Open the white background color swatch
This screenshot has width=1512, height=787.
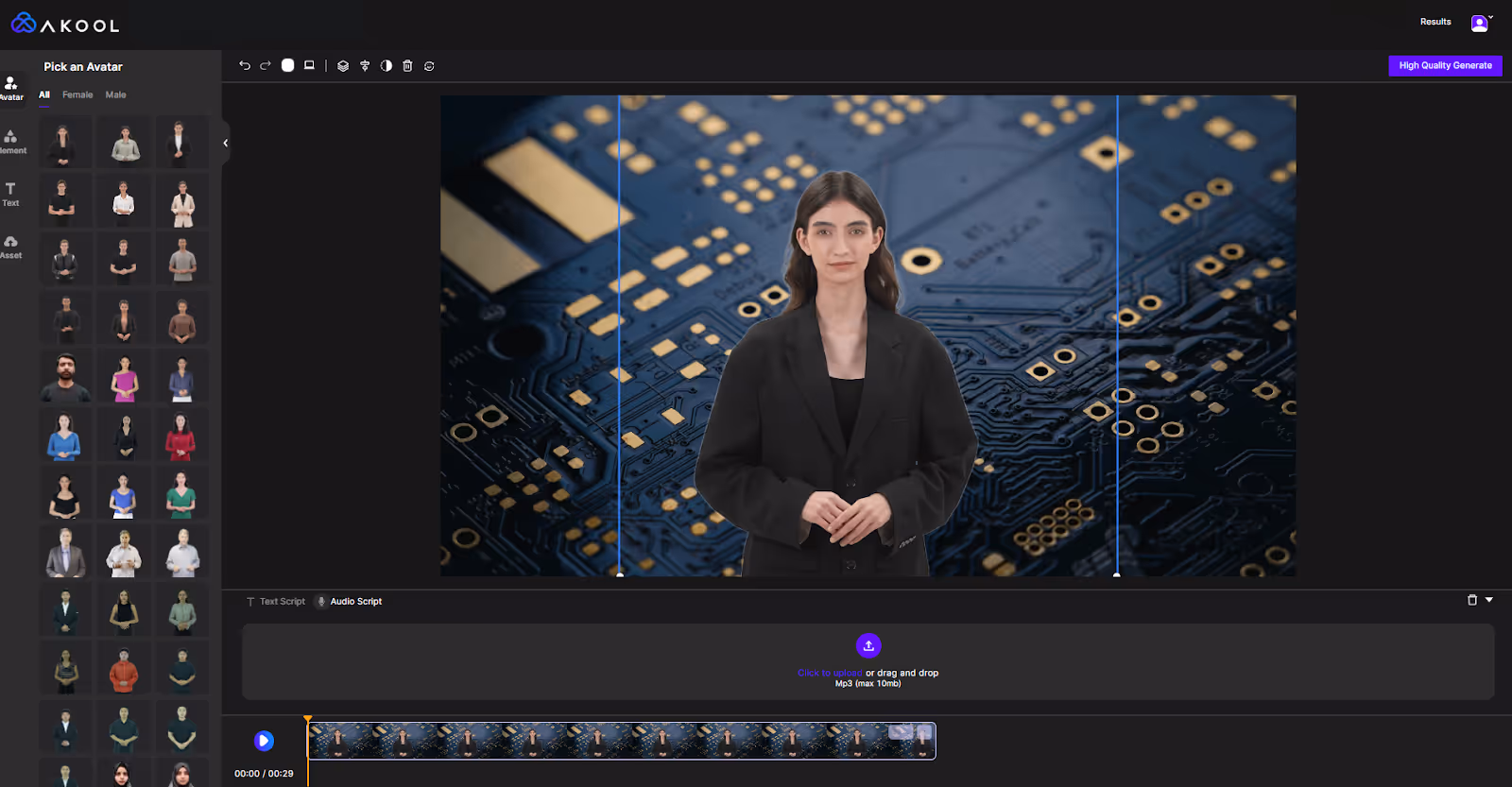point(287,65)
